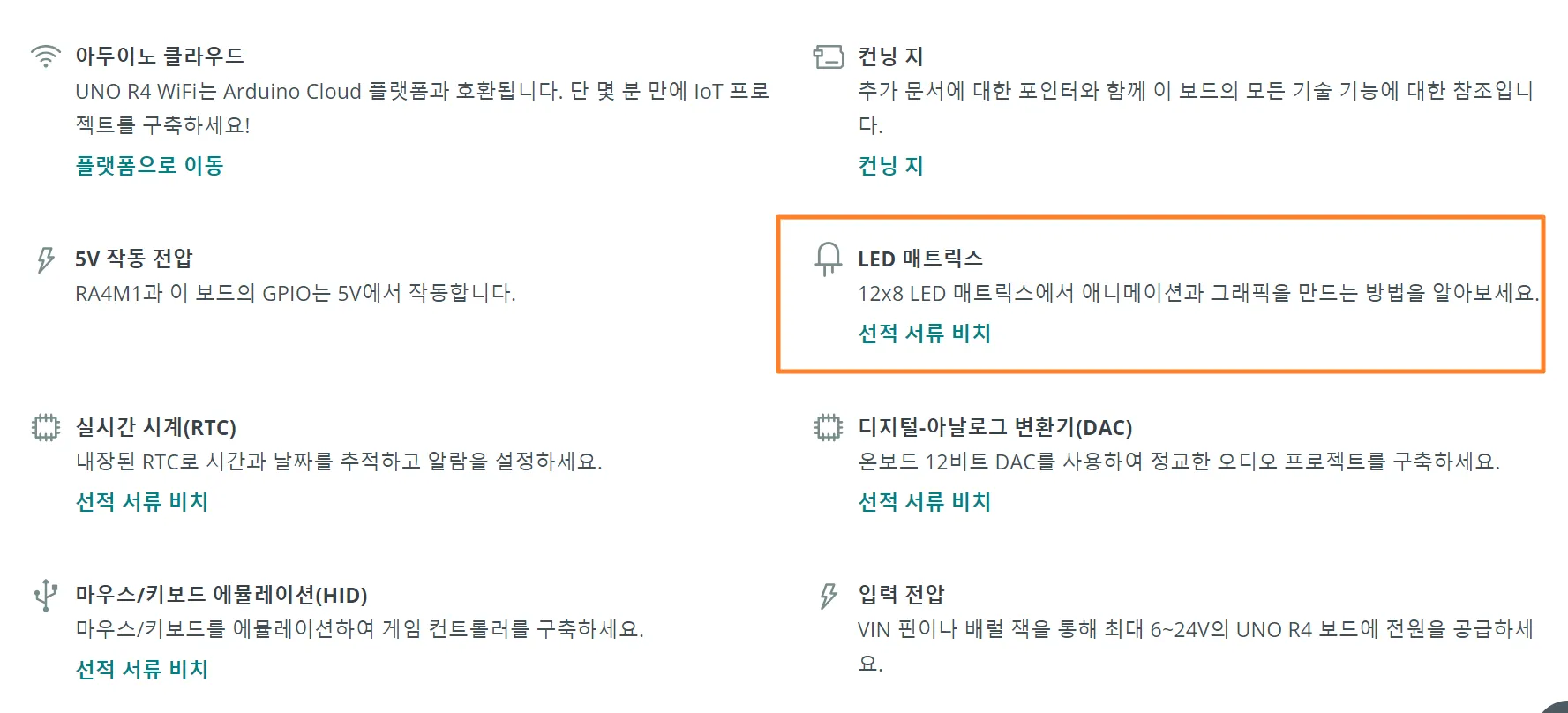Click the 입력 전압 heading
This screenshot has height=713, width=1568.
(x=901, y=595)
